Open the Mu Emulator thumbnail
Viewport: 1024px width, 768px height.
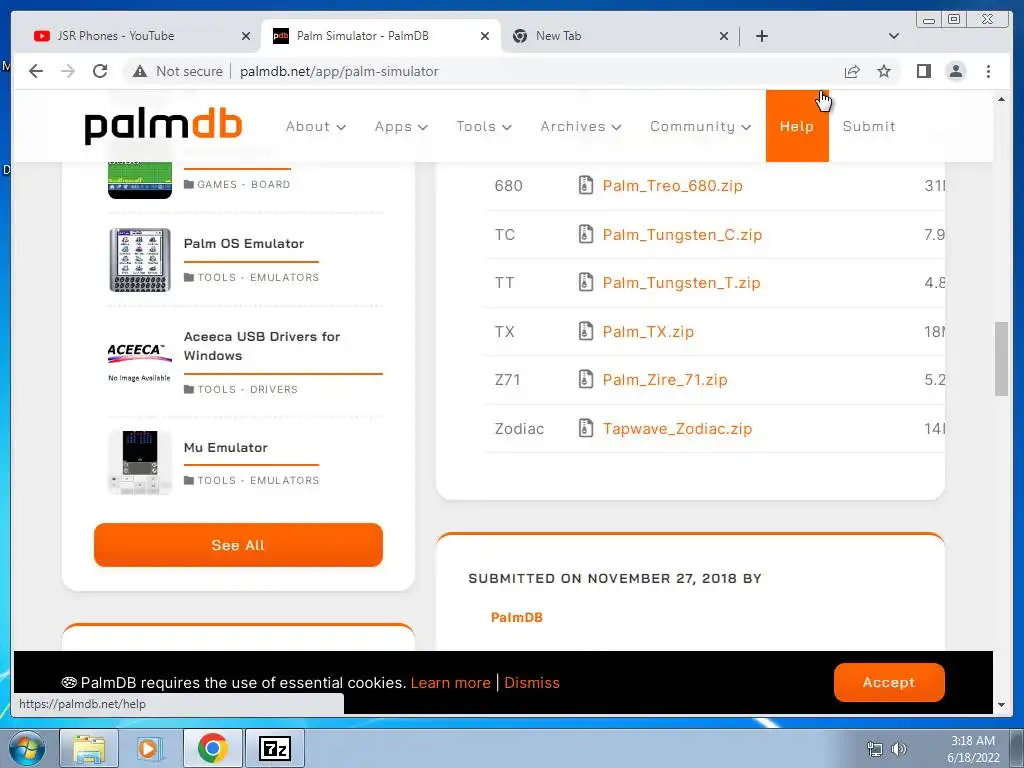[x=140, y=462]
